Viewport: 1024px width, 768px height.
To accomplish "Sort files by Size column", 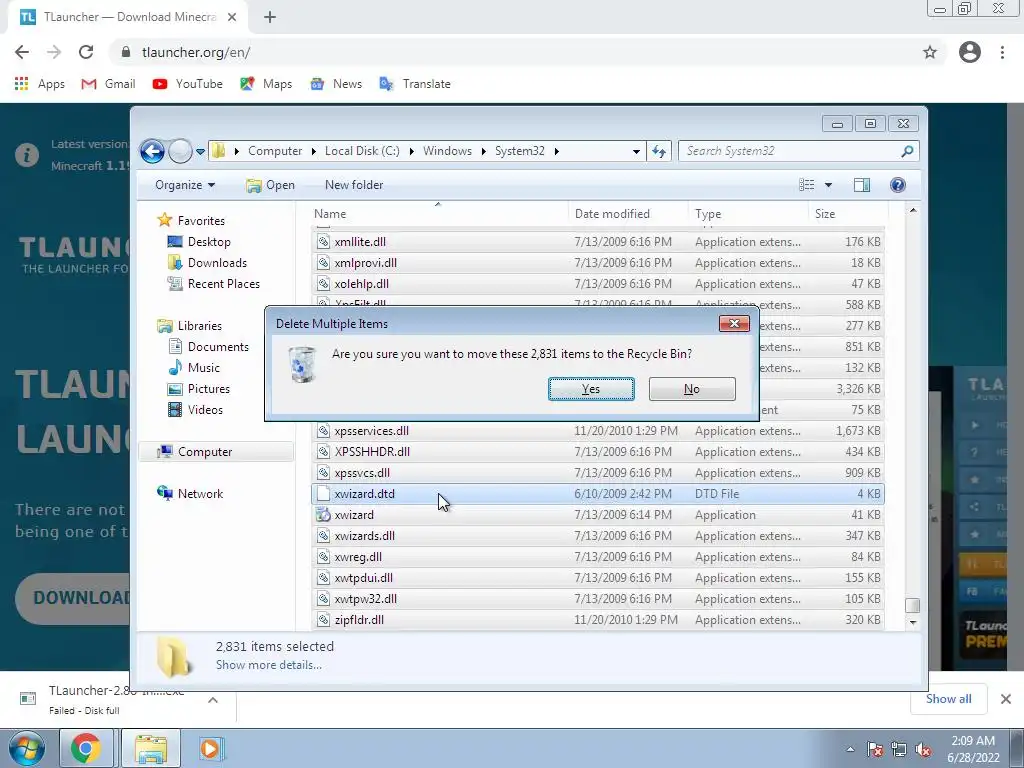I will coord(848,214).
